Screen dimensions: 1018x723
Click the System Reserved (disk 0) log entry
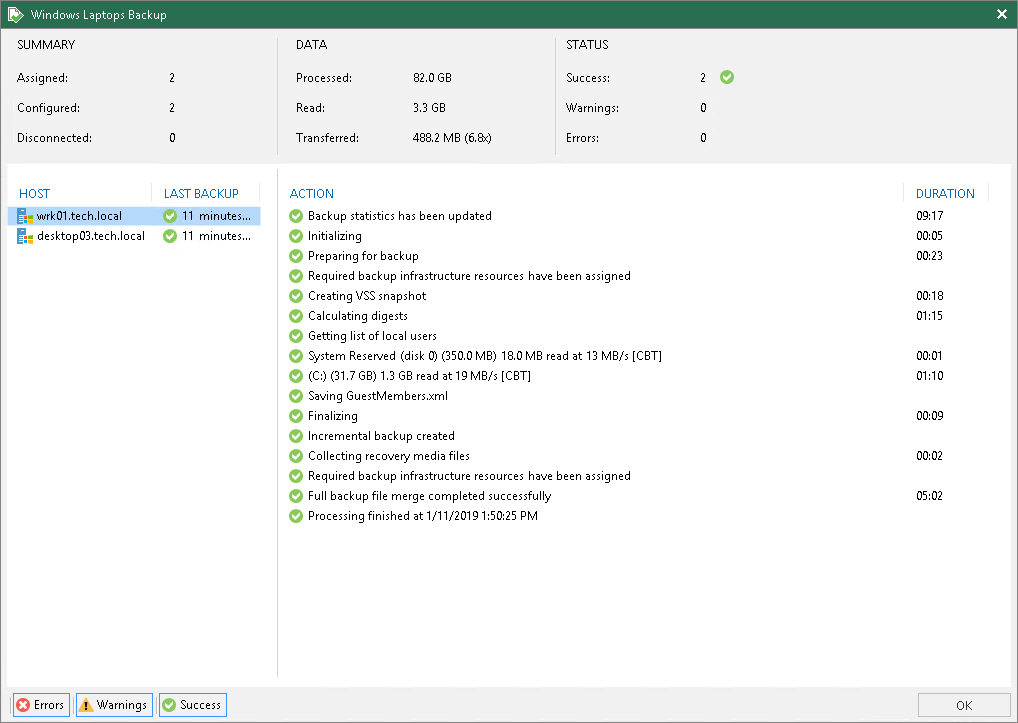(485, 356)
